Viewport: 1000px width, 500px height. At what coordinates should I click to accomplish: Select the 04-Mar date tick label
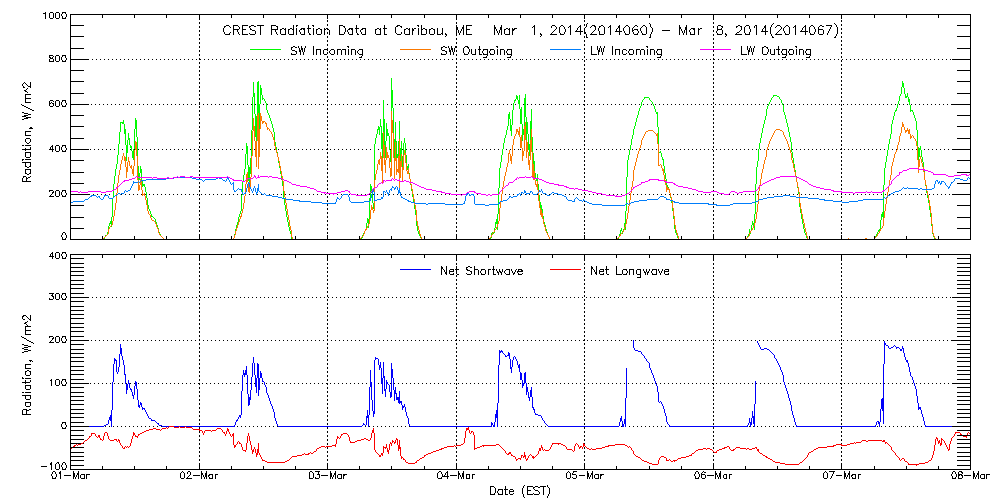pyautogui.click(x=456, y=477)
